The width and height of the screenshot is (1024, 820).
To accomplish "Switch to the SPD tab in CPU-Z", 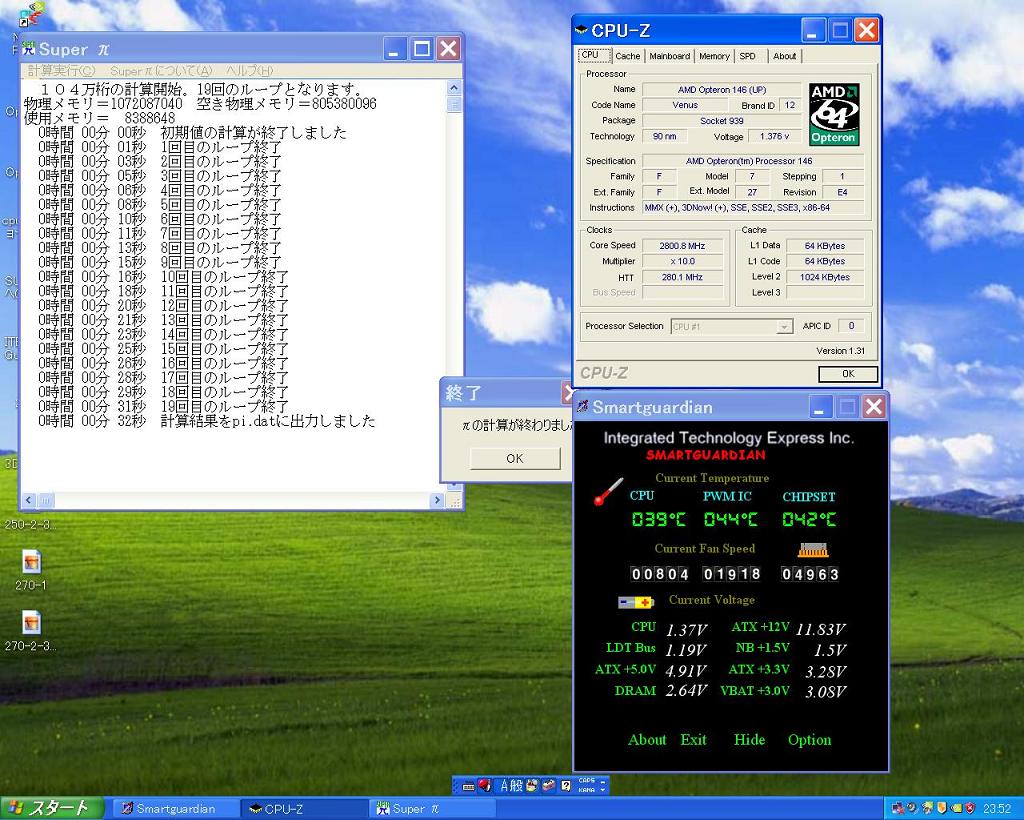I will pyautogui.click(x=748, y=56).
